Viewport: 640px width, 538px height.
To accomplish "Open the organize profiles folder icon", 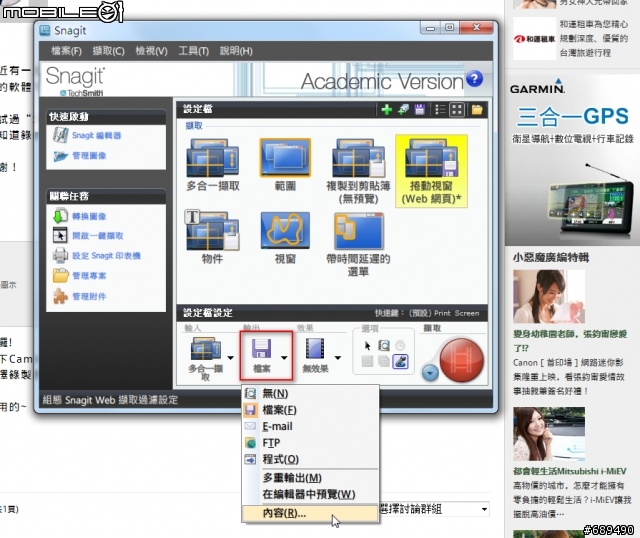I will click(477, 109).
